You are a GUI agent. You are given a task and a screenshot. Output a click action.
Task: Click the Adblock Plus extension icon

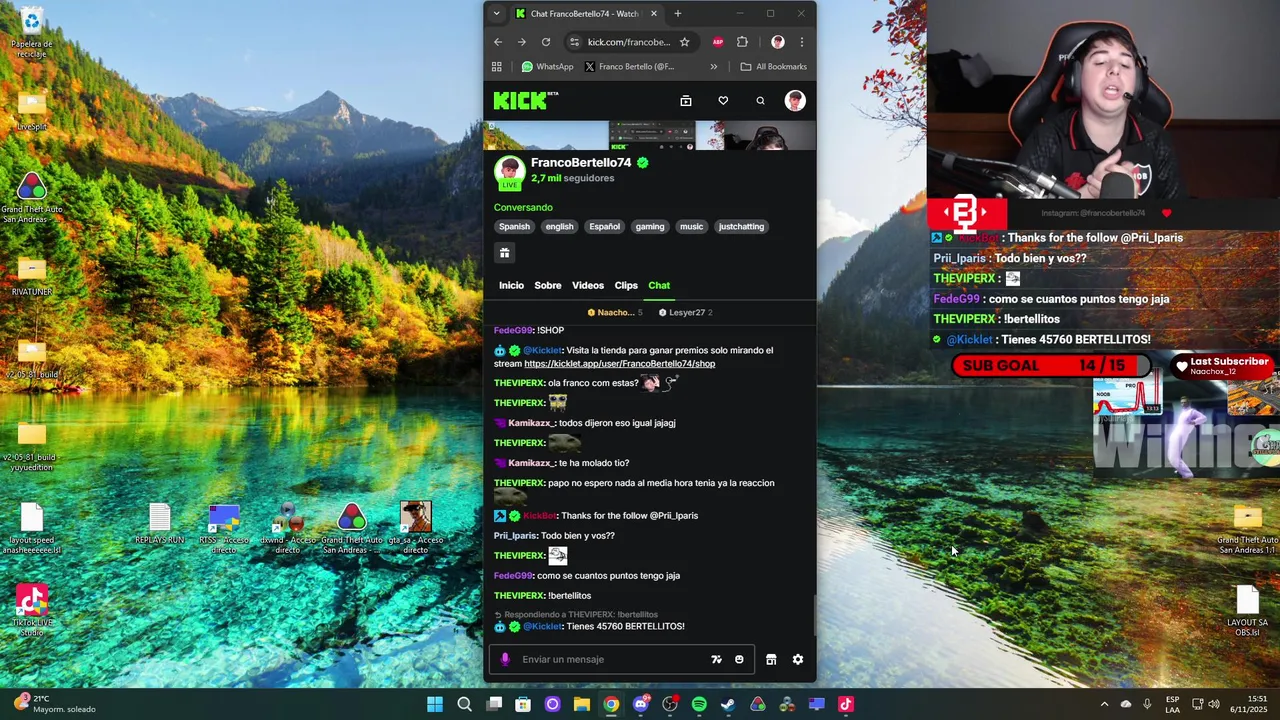717,42
